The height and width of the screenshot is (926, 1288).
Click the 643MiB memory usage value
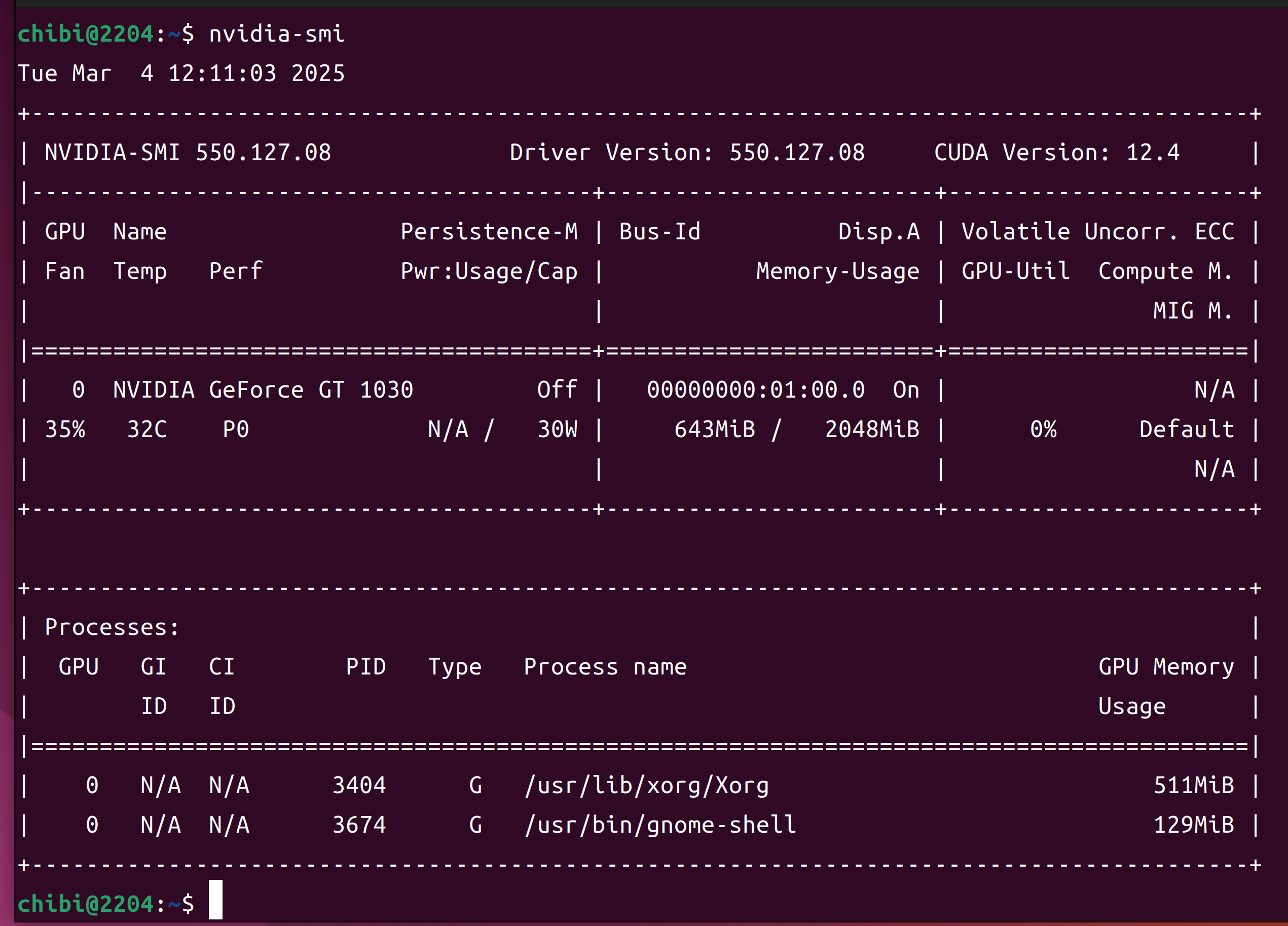[714, 429]
